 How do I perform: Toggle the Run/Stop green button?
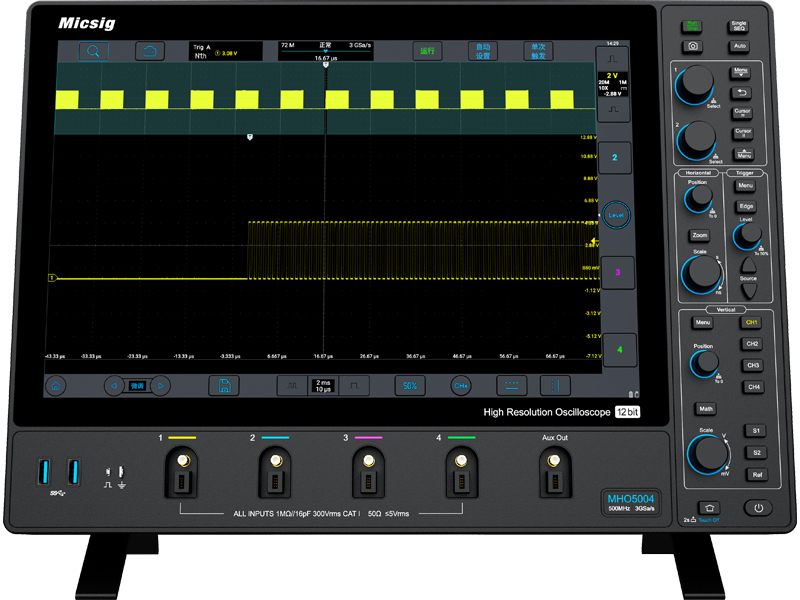(692, 27)
